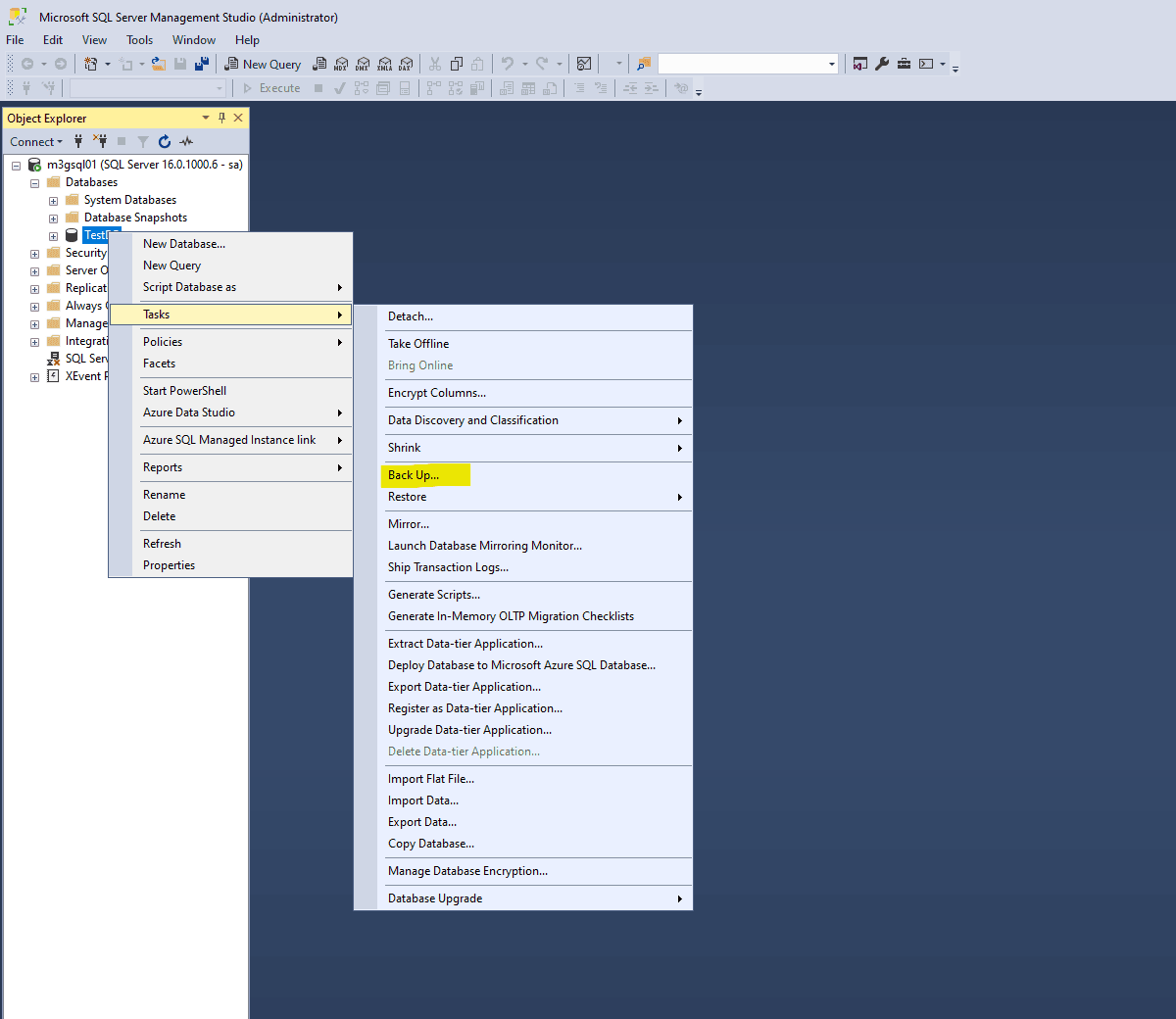Image resolution: width=1176 pixels, height=1019 pixels.
Task: Click the New Query toolbar button
Action: point(263,64)
